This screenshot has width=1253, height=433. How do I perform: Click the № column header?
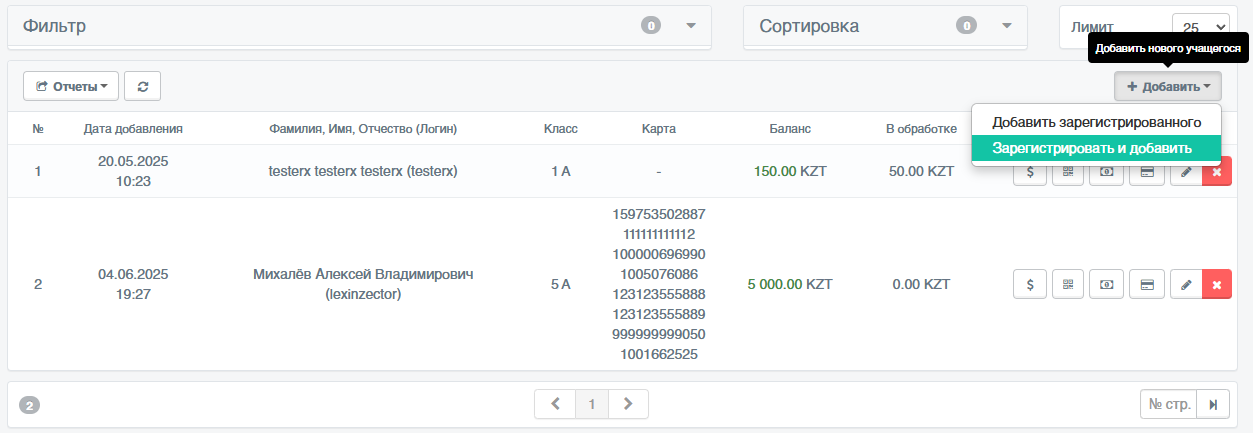[x=38, y=129]
